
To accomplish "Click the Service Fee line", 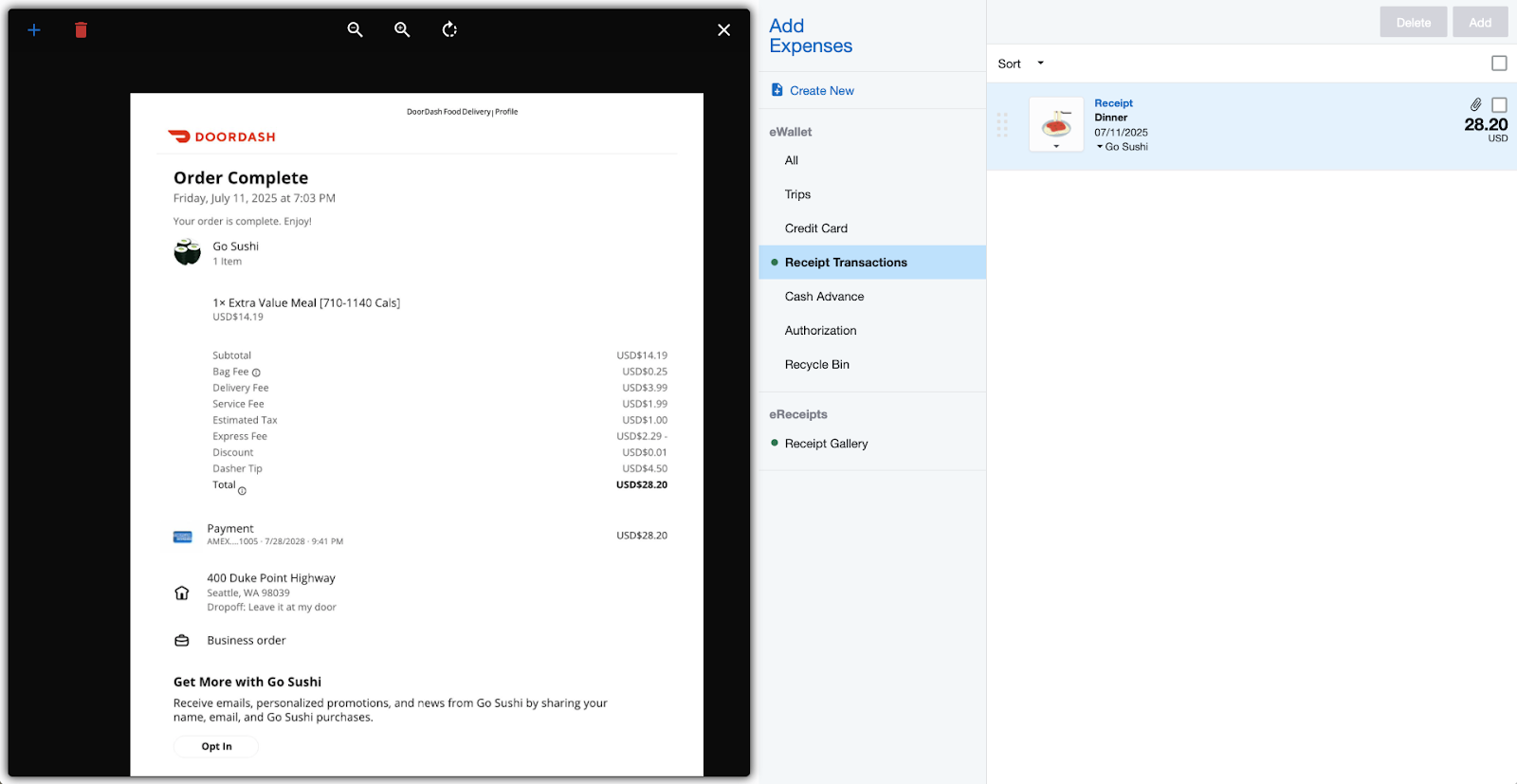I will (440, 405).
